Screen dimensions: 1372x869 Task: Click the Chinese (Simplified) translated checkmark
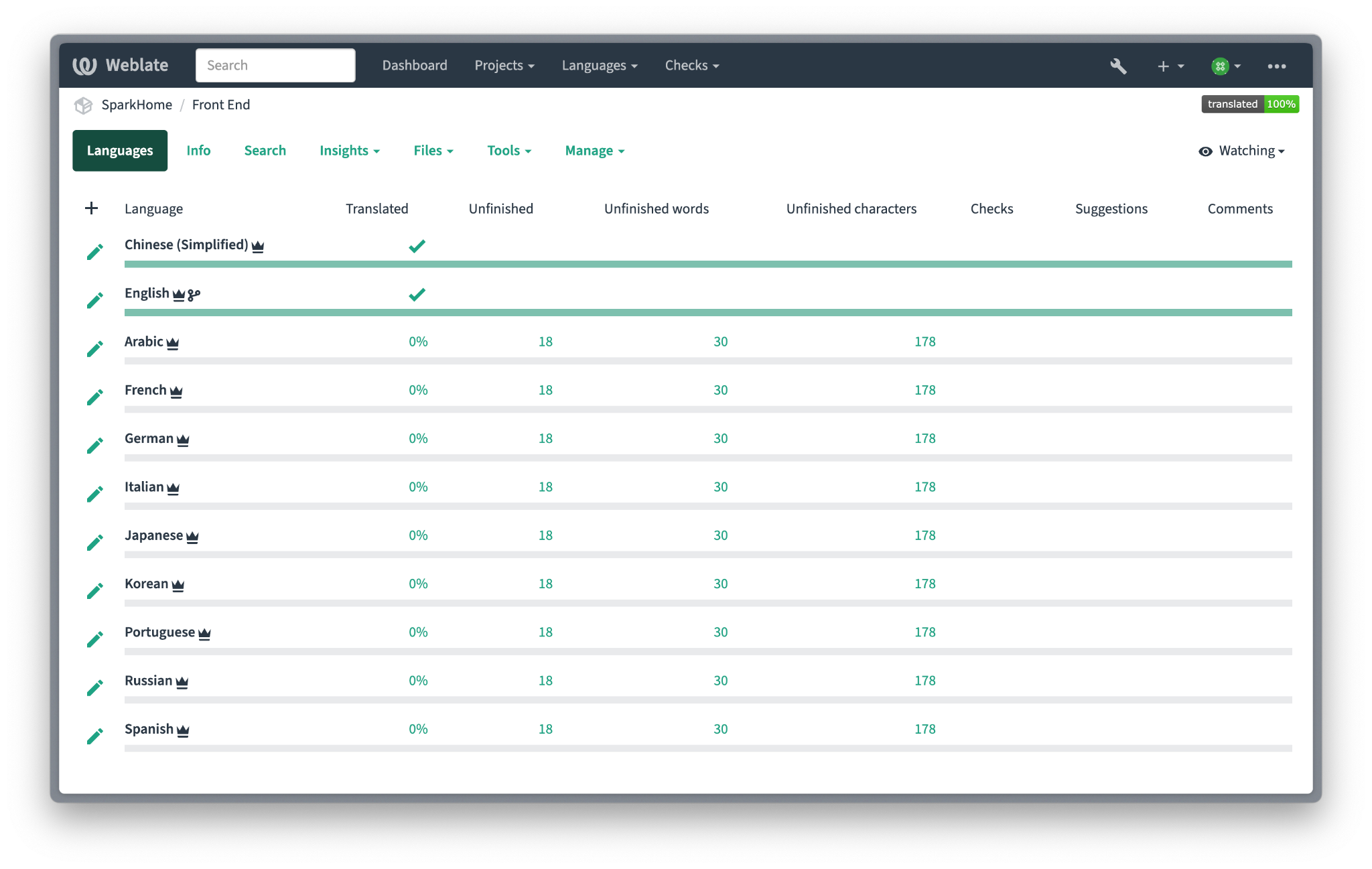[417, 246]
